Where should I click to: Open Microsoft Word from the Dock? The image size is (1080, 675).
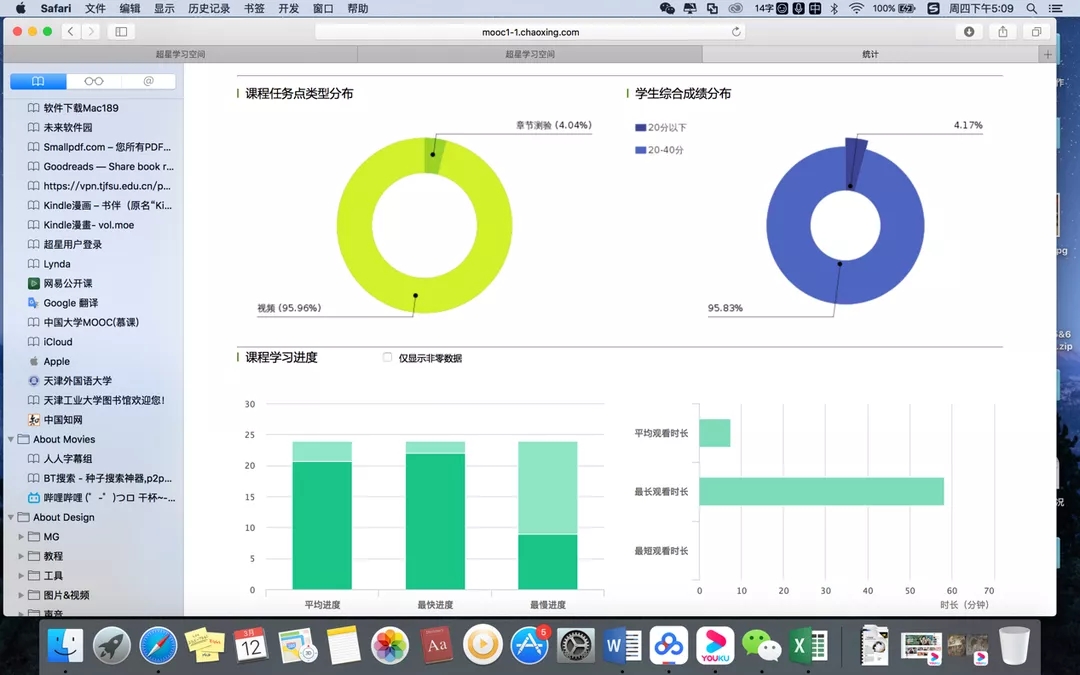click(x=622, y=646)
